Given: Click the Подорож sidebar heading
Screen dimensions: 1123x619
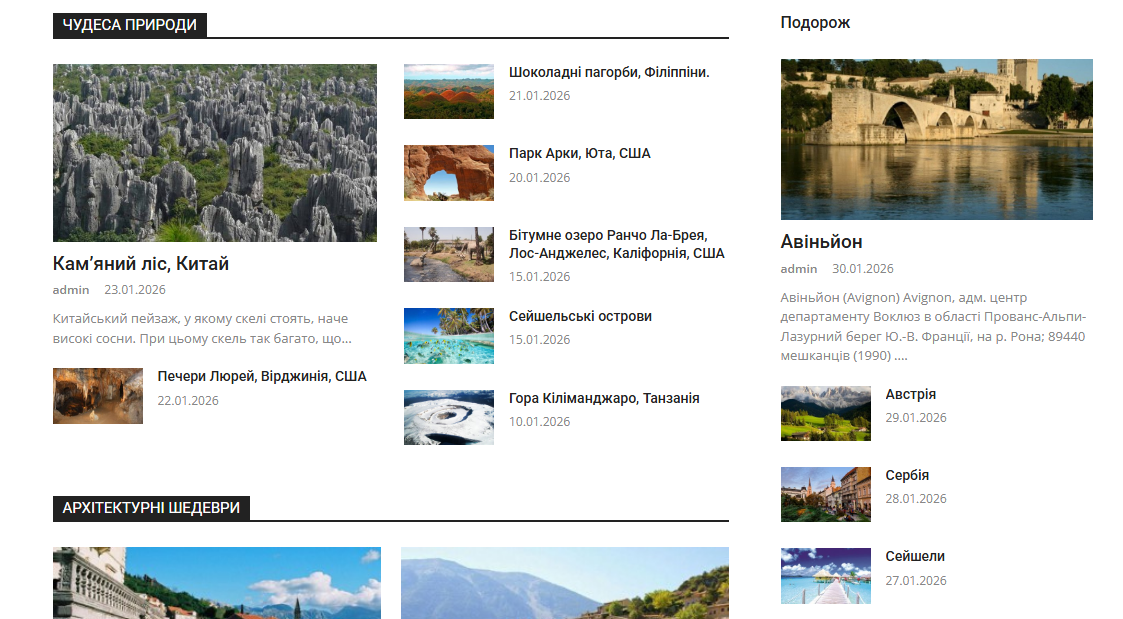Looking at the screenshot, I should click(x=815, y=23).
